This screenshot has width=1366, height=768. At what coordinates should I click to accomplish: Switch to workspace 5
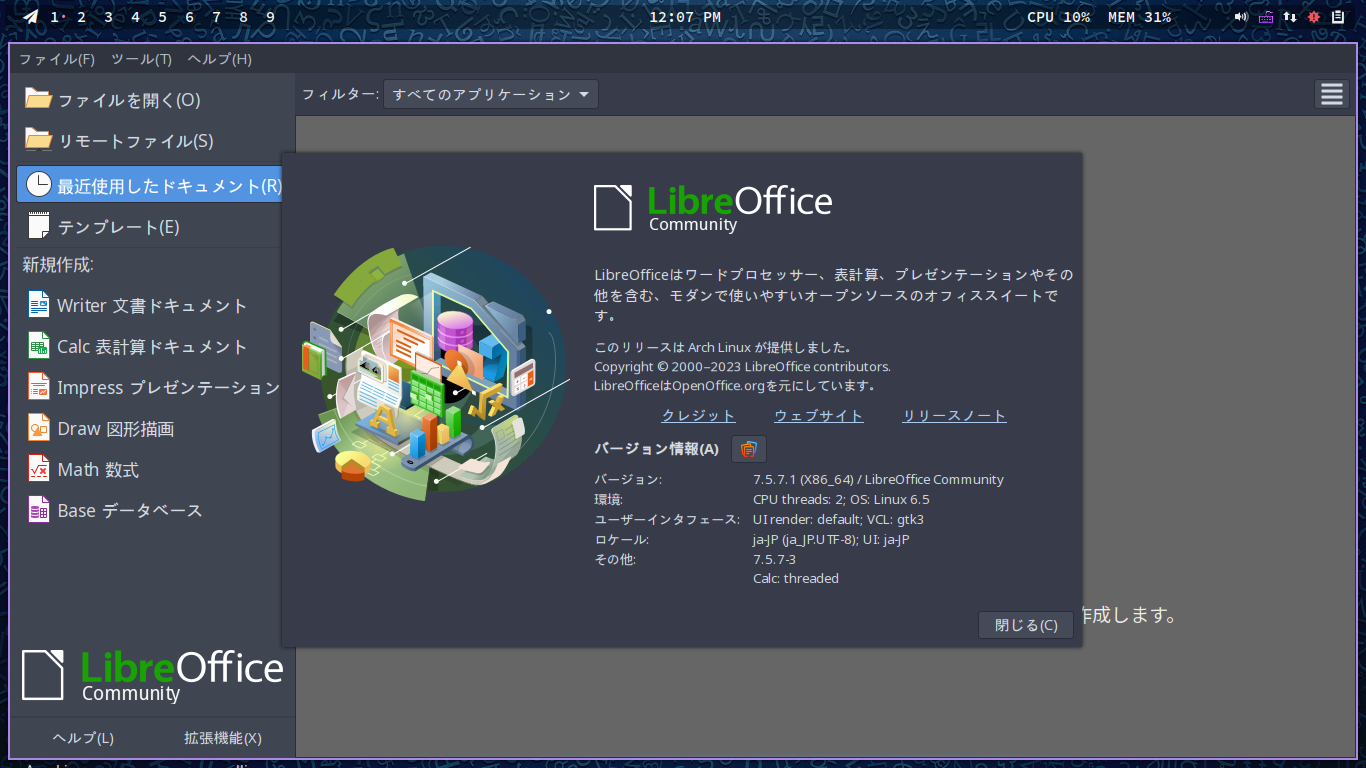point(162,17)
